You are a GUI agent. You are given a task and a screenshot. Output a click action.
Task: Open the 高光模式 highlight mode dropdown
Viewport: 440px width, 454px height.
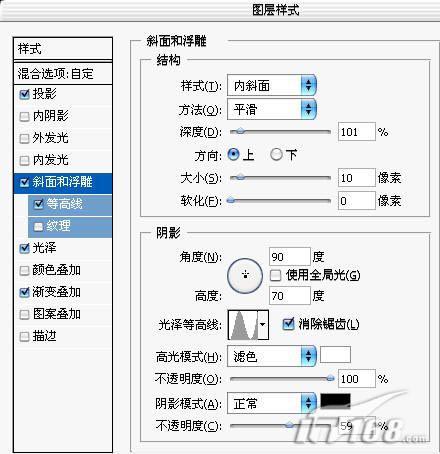(272, 356)
